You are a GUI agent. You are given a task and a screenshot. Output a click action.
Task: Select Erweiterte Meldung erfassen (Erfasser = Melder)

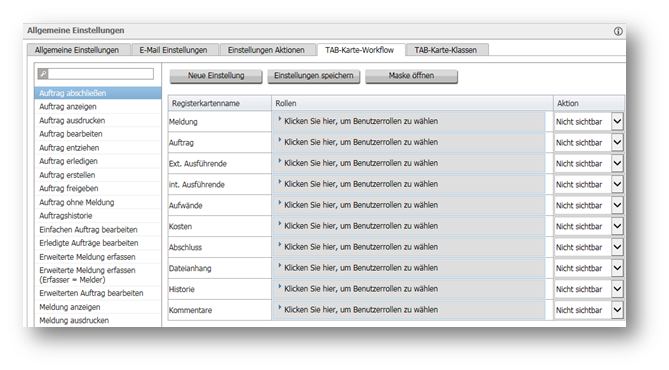click(x=98, y=275)
